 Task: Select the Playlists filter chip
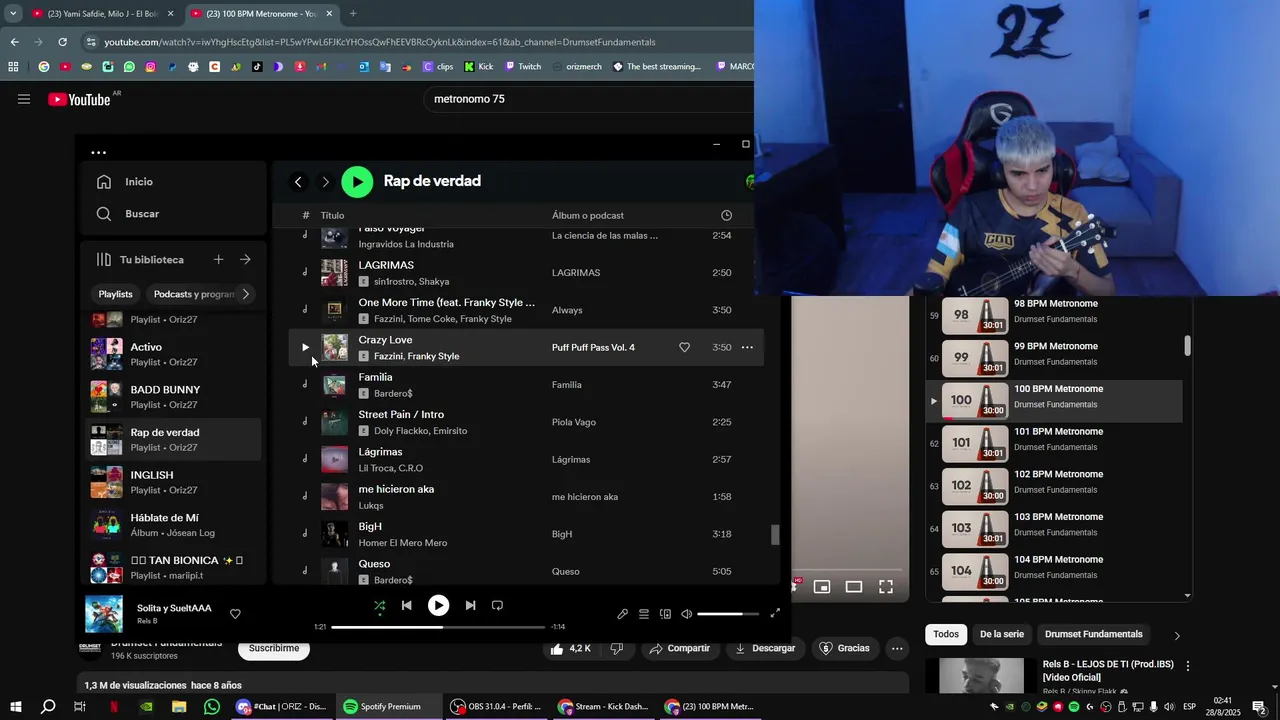tap(115, 294)
